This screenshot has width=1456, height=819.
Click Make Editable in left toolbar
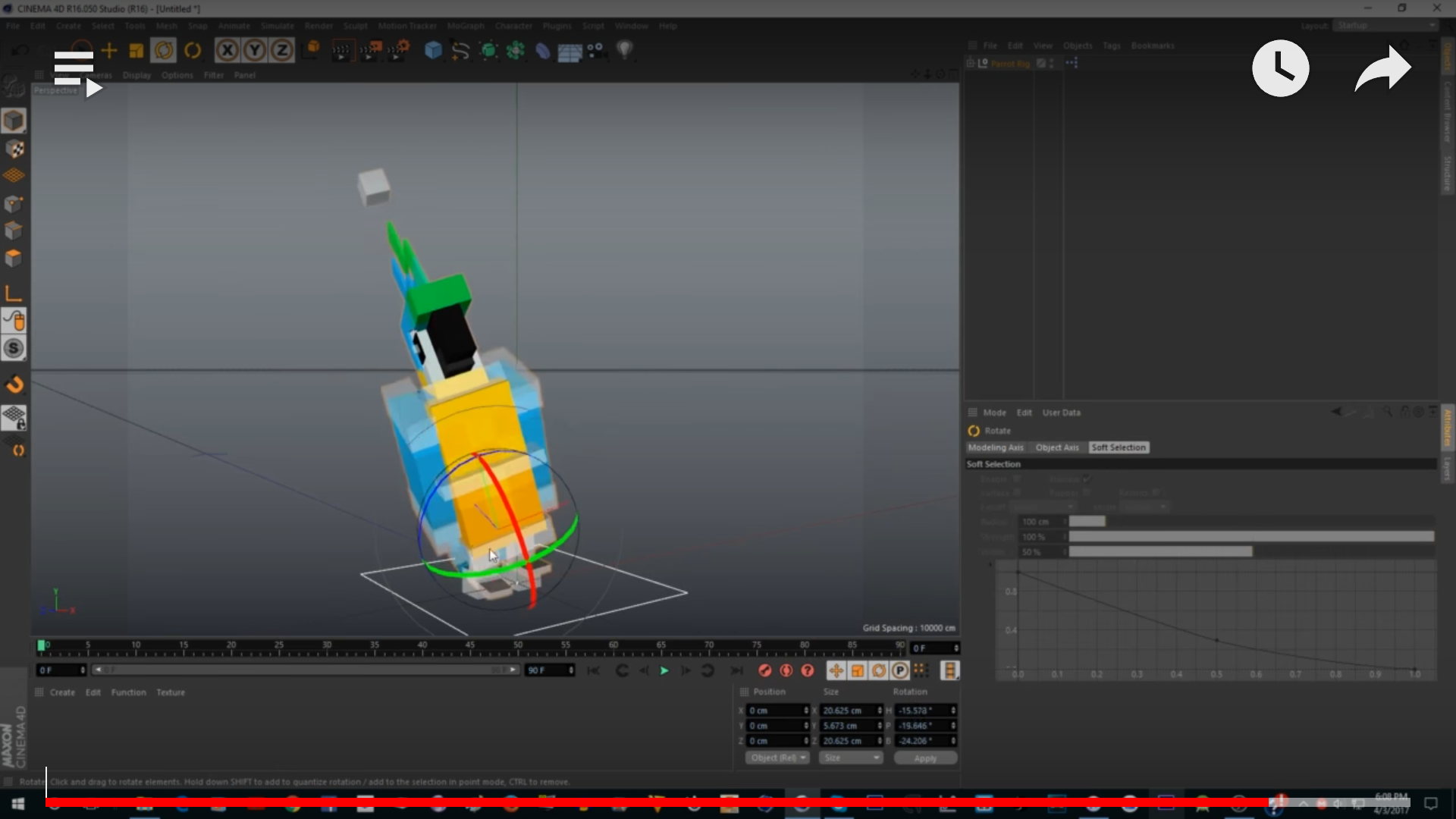(14, 87)
